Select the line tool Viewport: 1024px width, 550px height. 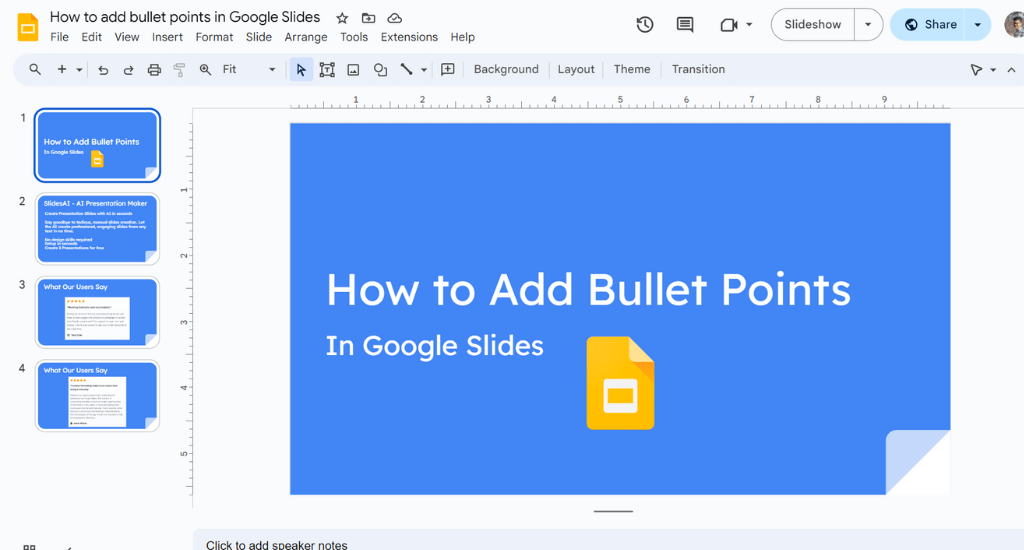(406, 69)
